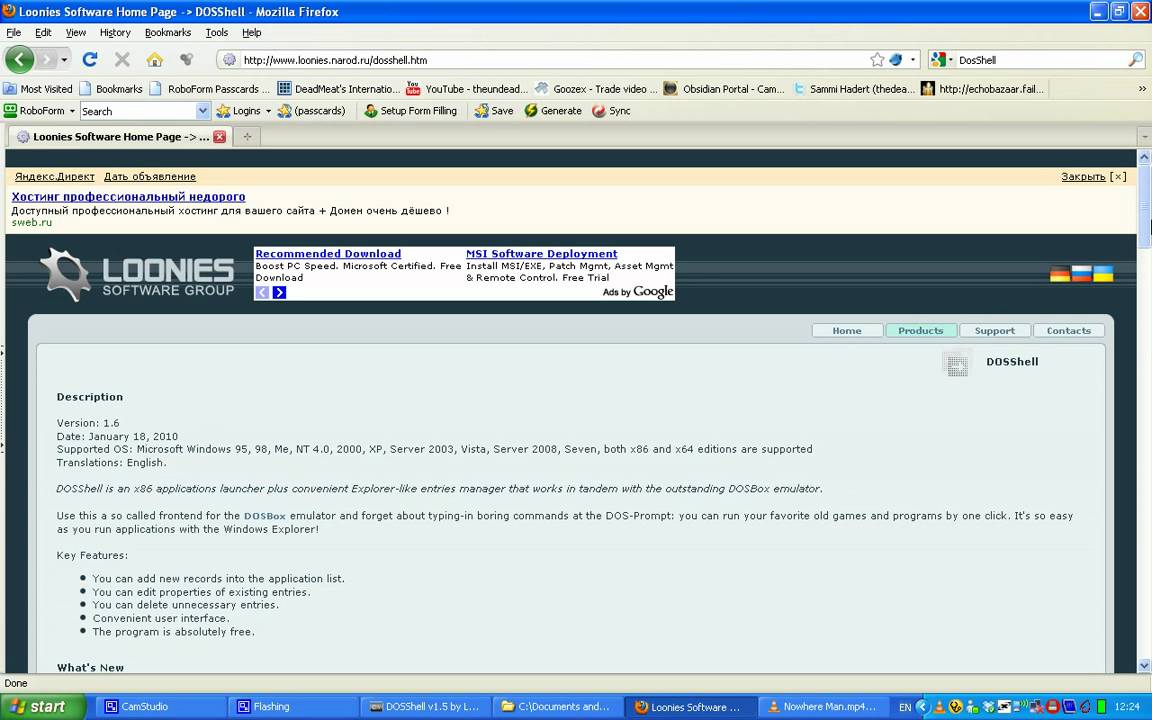Image resolution: width=1152 pixels, height=720 pixels.
Task: Click the DOSBox link in description
Action: (264, 516)
